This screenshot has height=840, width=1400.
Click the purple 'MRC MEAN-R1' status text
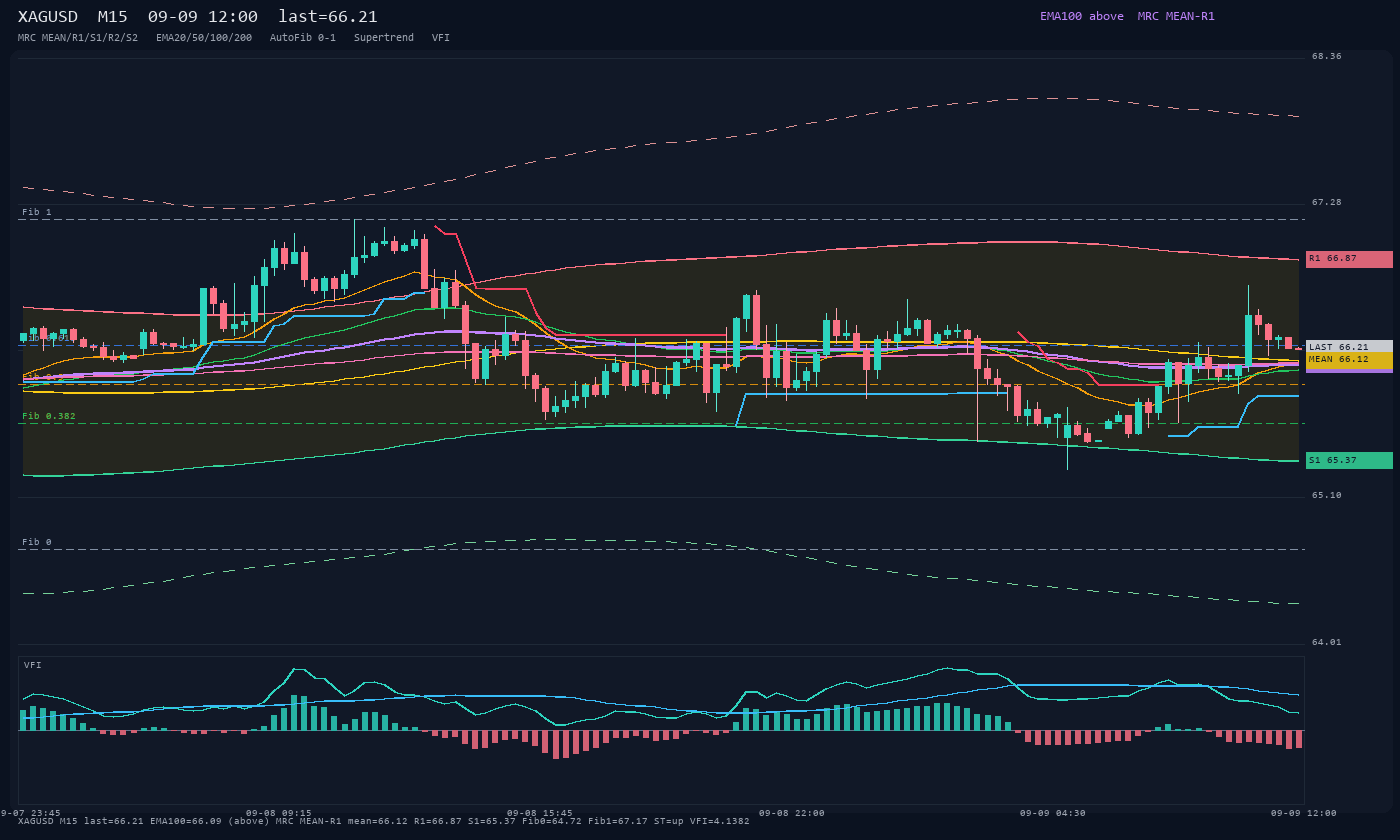pyautogui.click(x=1176, y=16)
